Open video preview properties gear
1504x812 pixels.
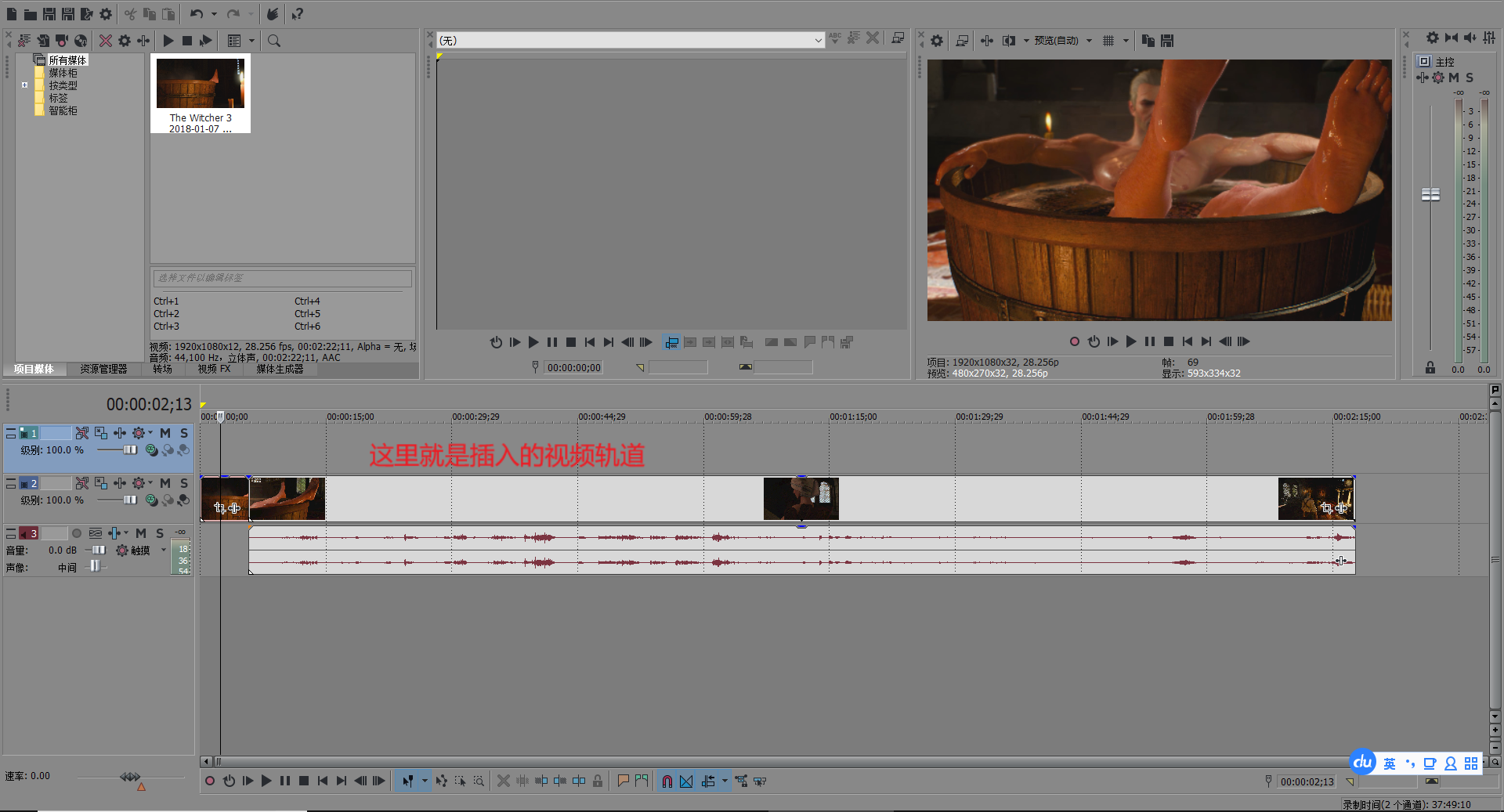(937, 41)
